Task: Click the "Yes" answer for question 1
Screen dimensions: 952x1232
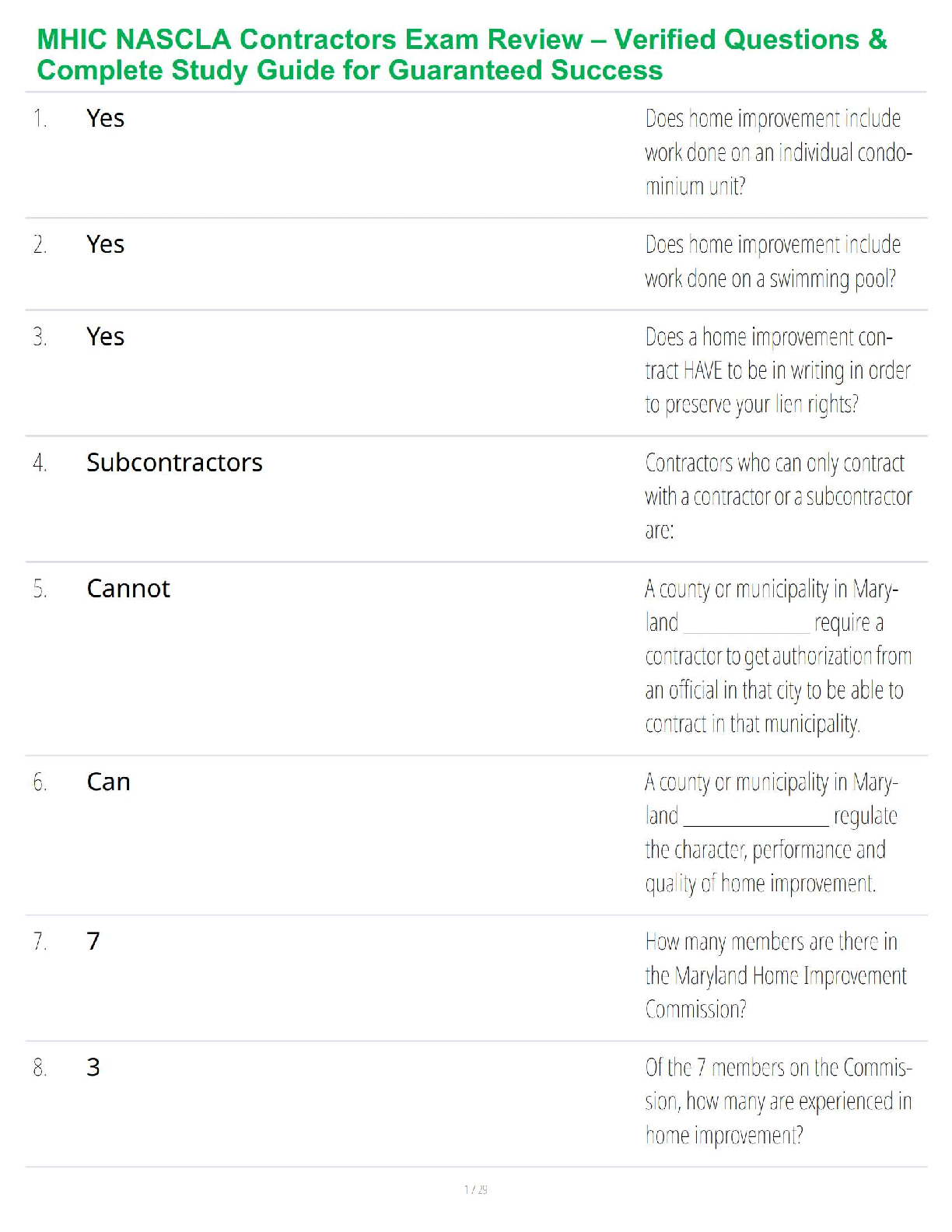Action: point(106,118)
